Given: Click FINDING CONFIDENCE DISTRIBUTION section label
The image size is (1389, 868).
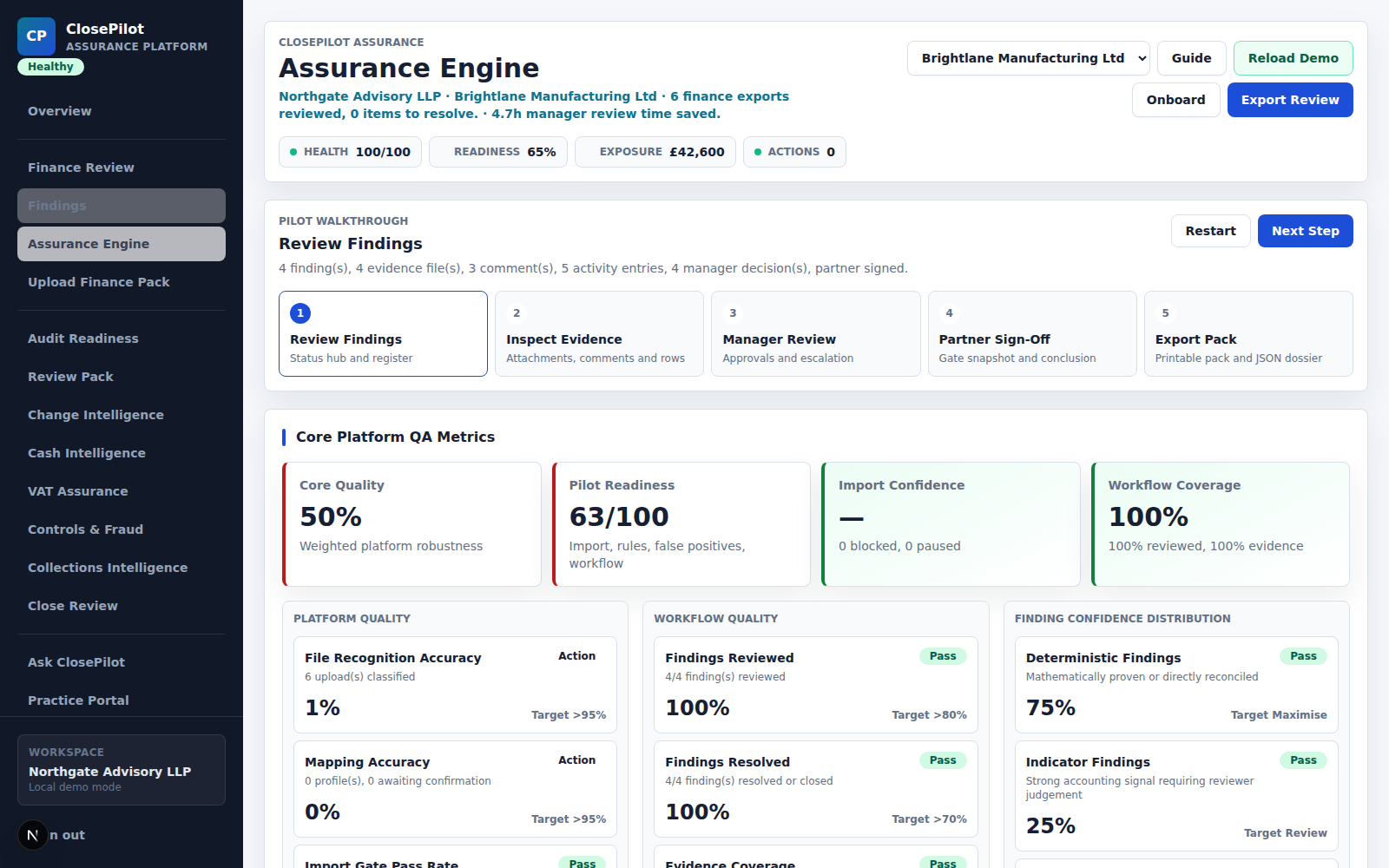Looking at the screenshot, I should [x=1122, y=619].
